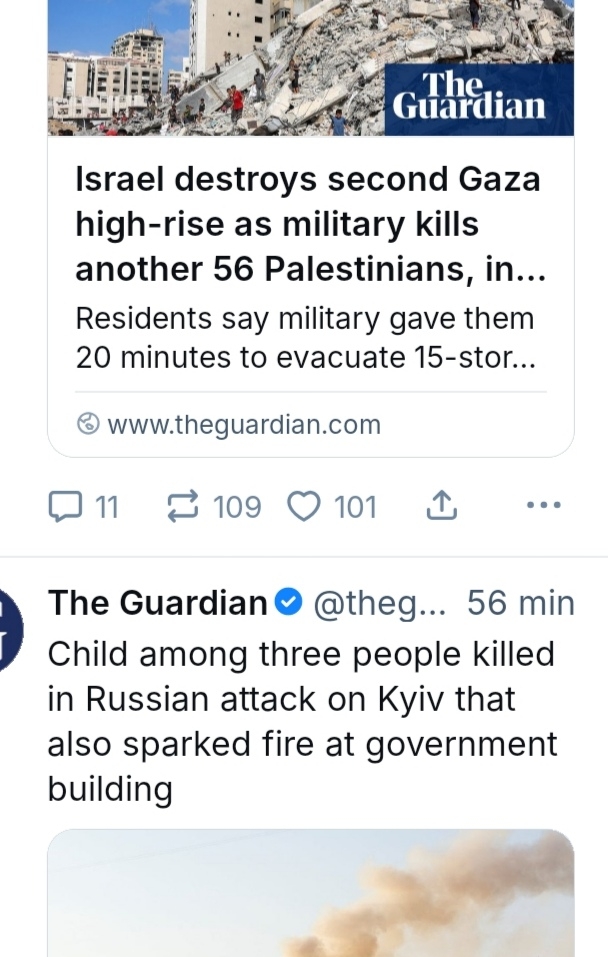
Task: Share the Gaza high-rise post
Action: pos(441,507)
